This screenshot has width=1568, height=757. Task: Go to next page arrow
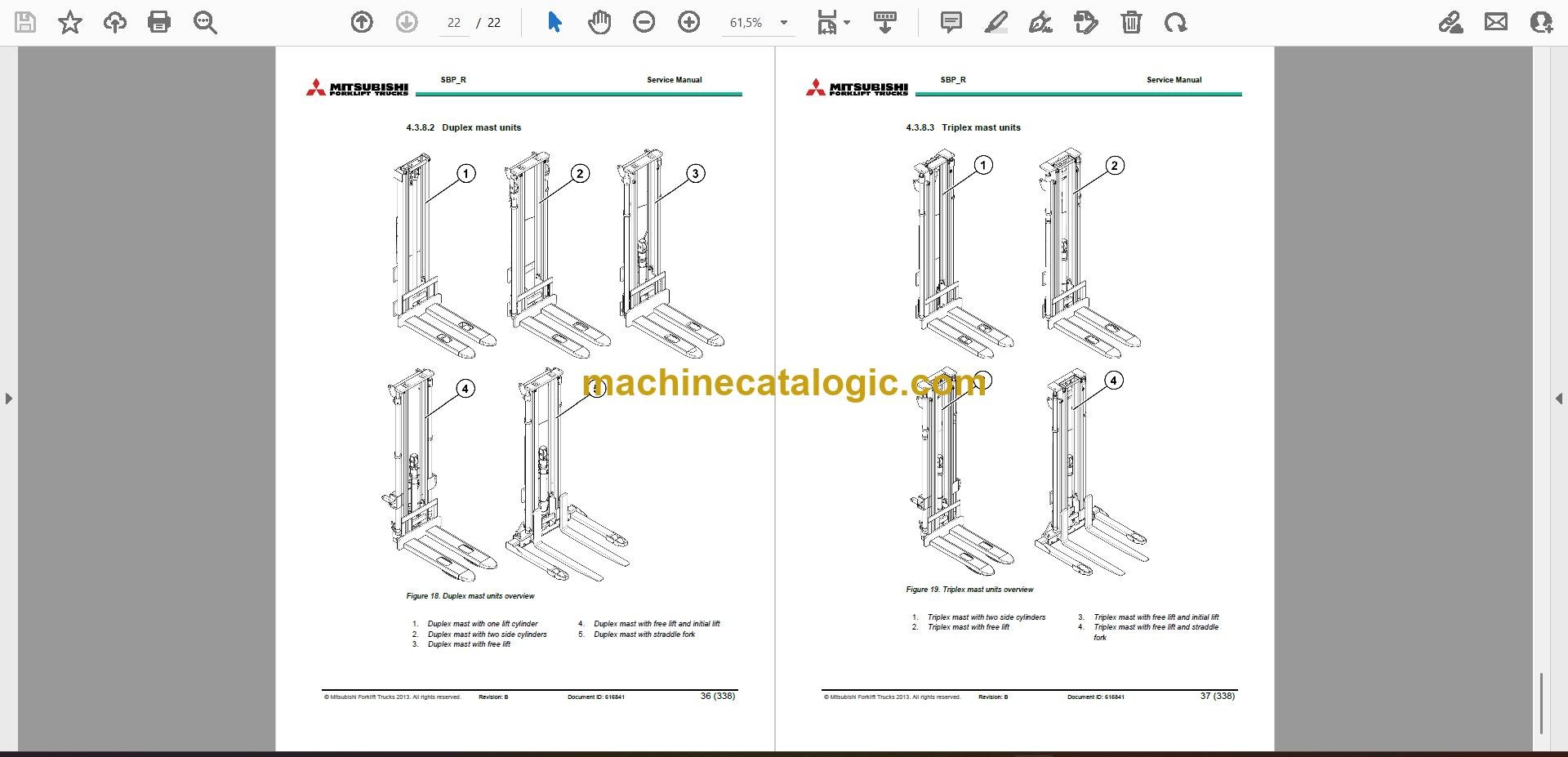[x=406, y=22]
